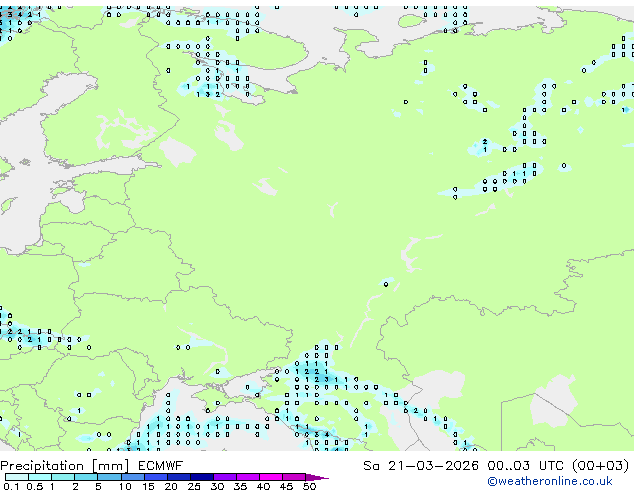The image size is (634, 490).
Task: Click the '00..03 UTC' time range text
Action: click(x=525, y=466)
